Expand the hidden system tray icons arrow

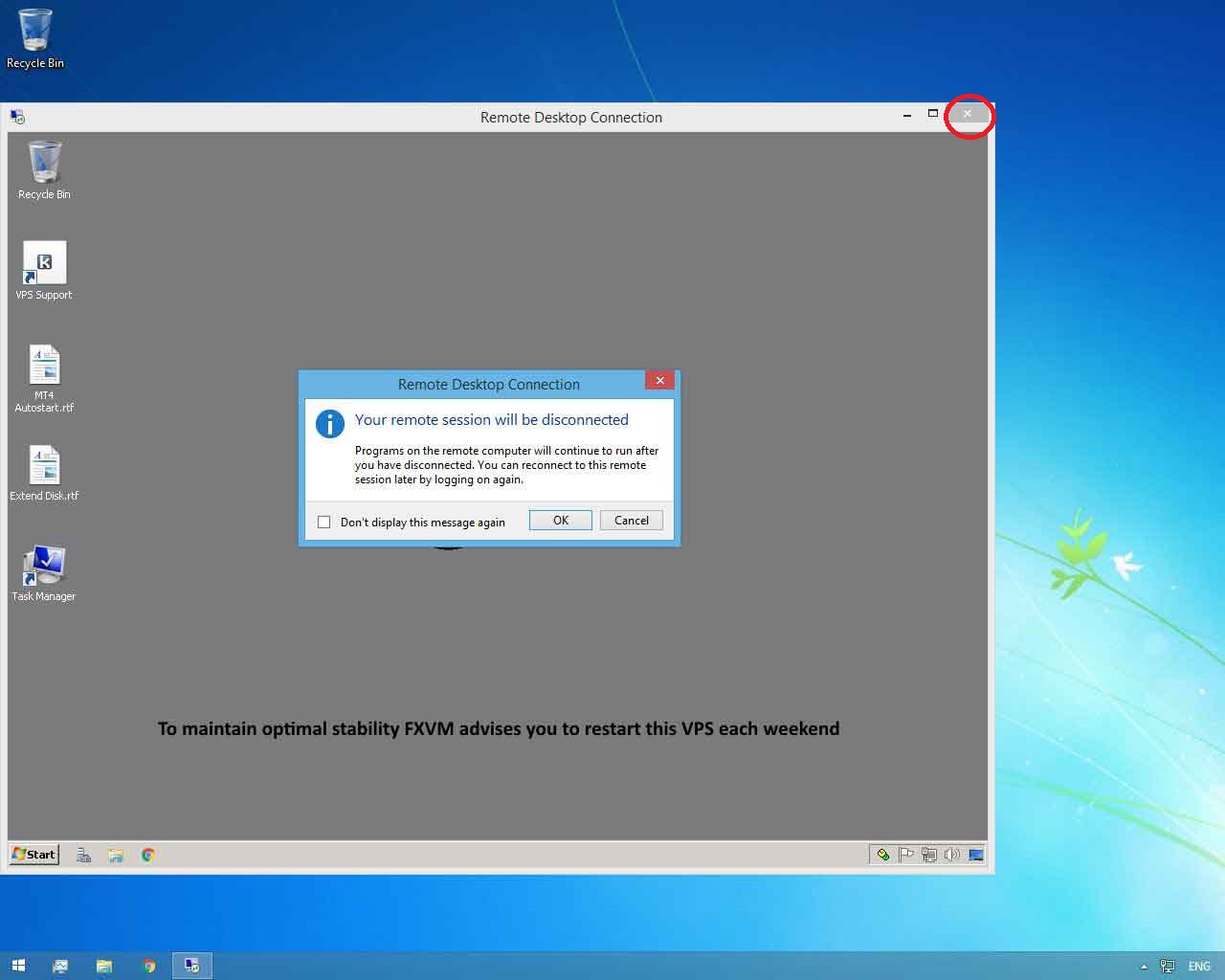point(1144,967)
